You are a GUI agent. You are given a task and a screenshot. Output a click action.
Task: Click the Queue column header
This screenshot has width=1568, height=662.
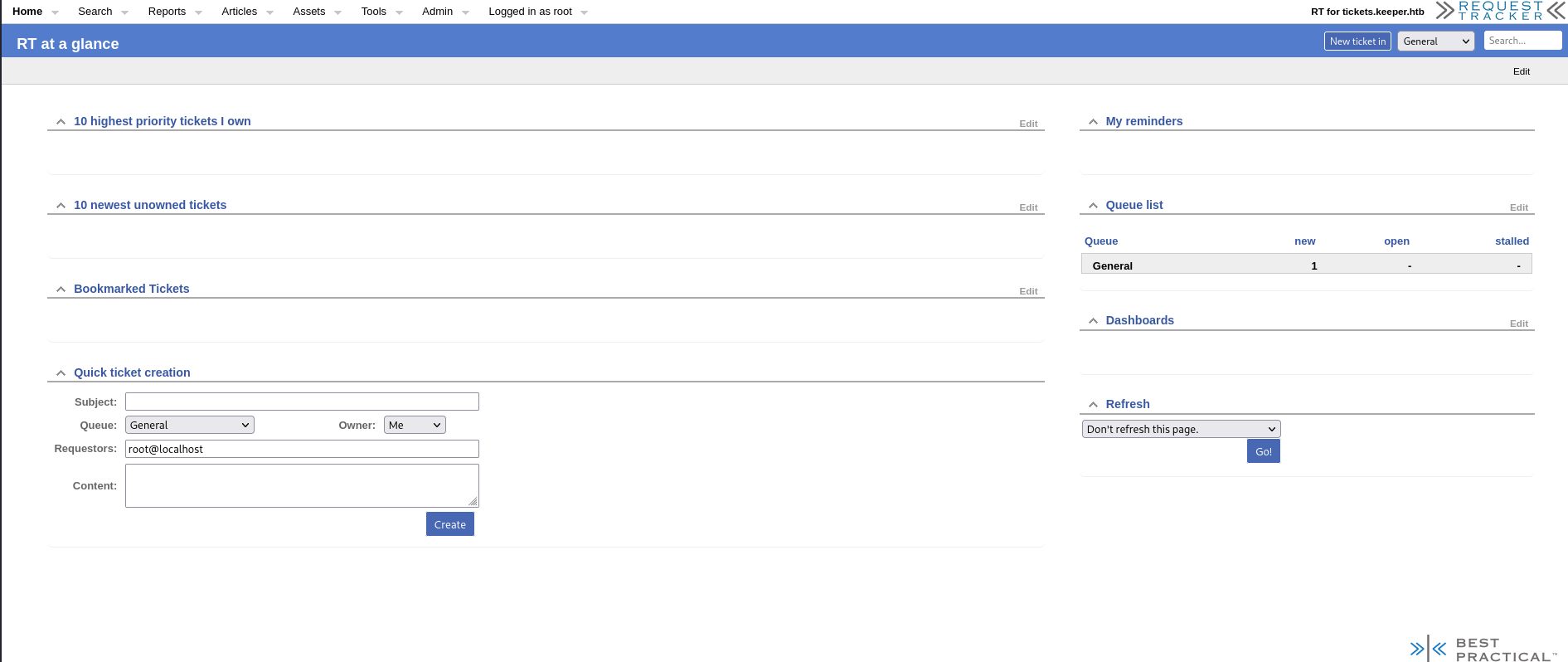(x=1101, y=241)
